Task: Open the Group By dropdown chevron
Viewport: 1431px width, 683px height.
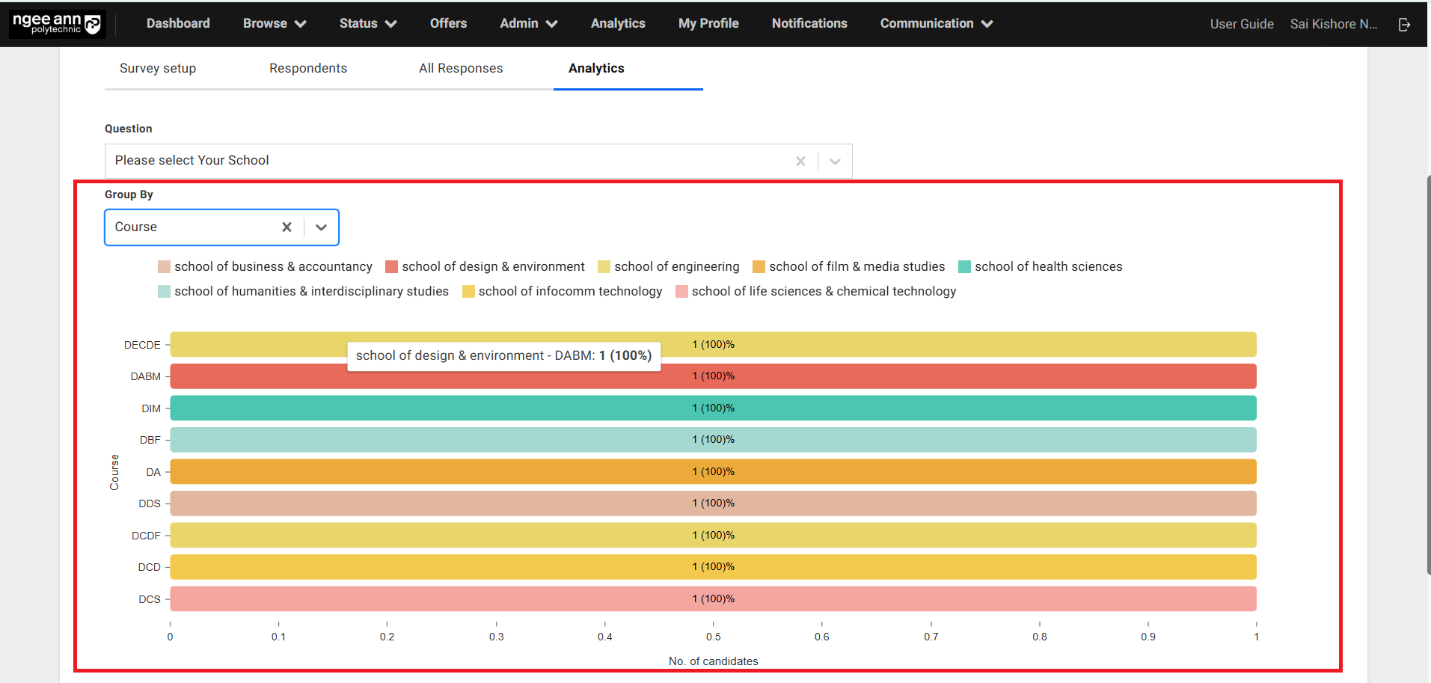Action: point(321,227)
